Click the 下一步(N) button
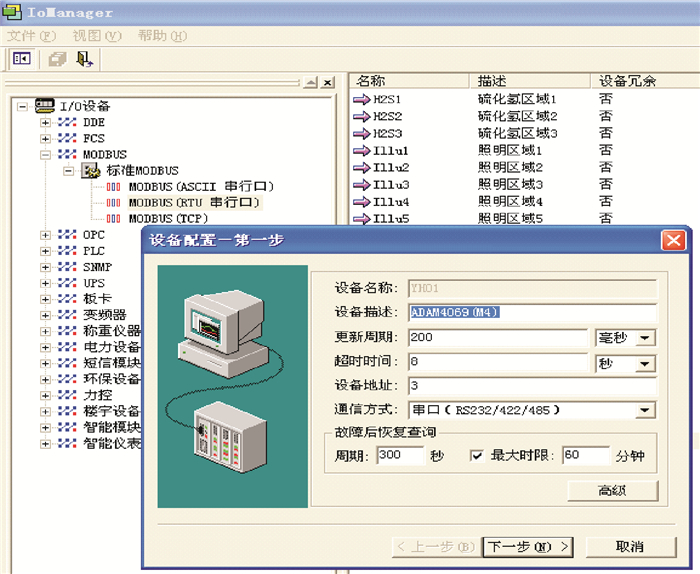 [x=527, y=546]
